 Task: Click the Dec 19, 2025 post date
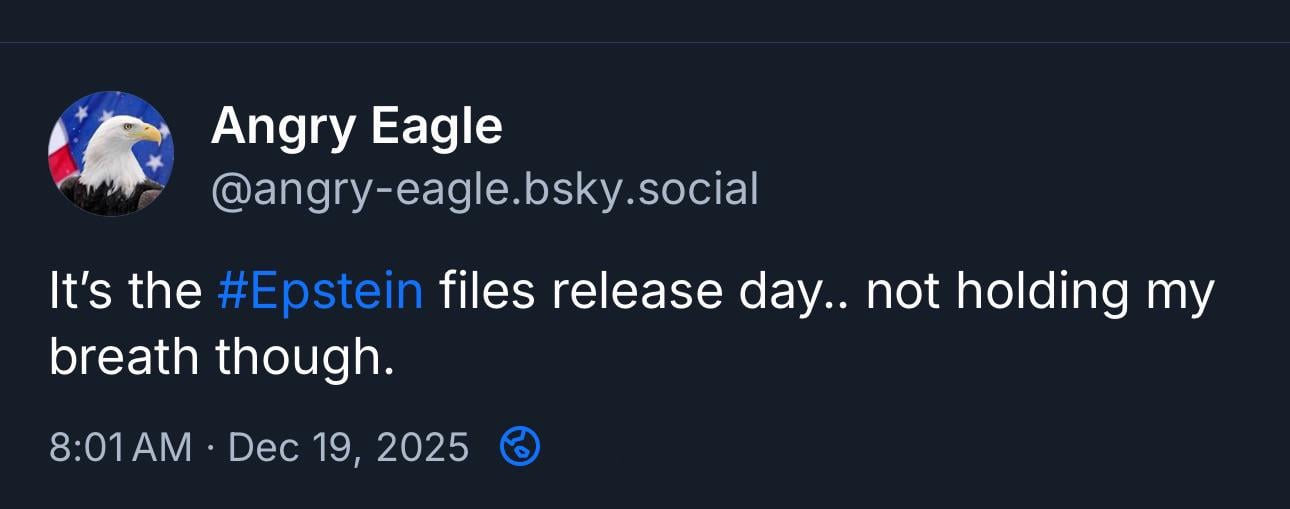tap(348, 447)
